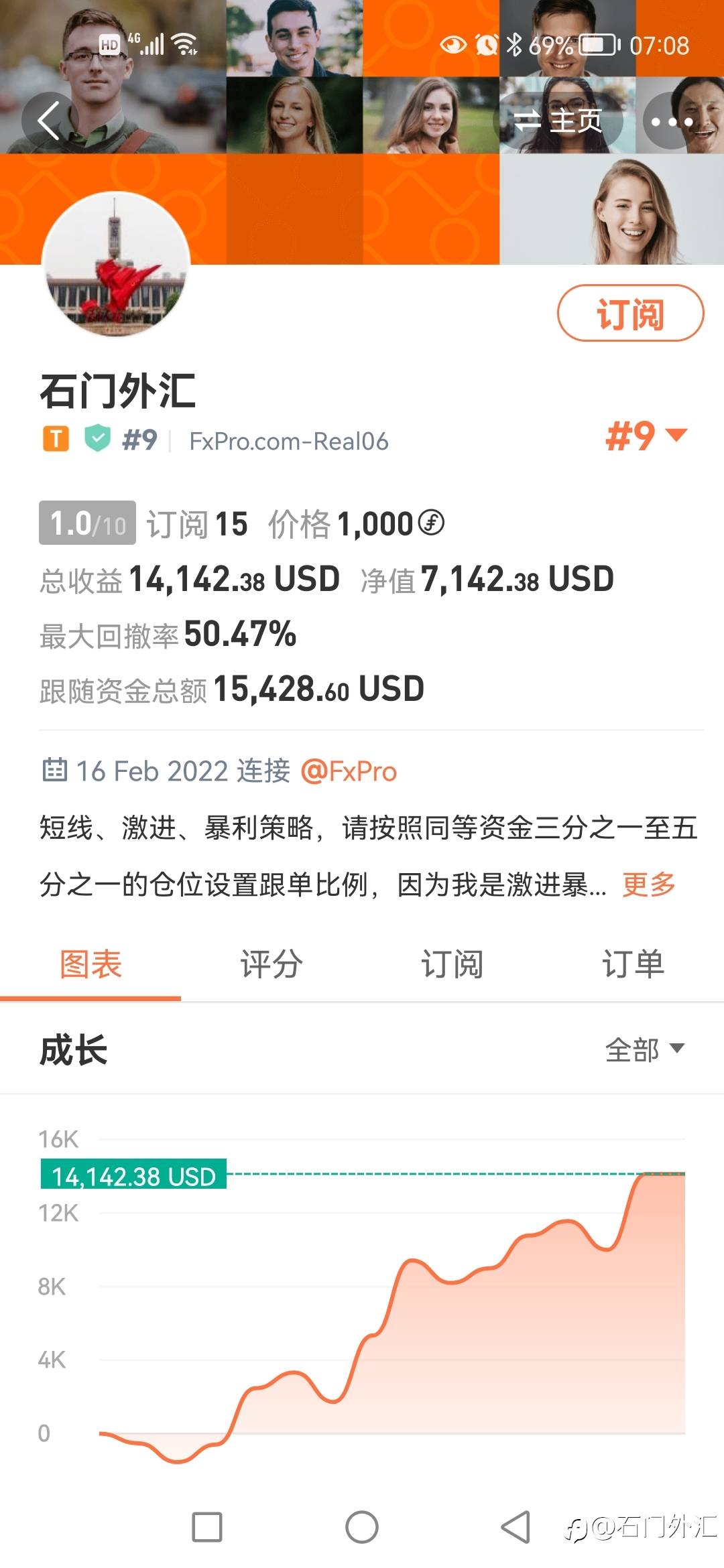Tap the orange T badge icon

tap(56, 440)
